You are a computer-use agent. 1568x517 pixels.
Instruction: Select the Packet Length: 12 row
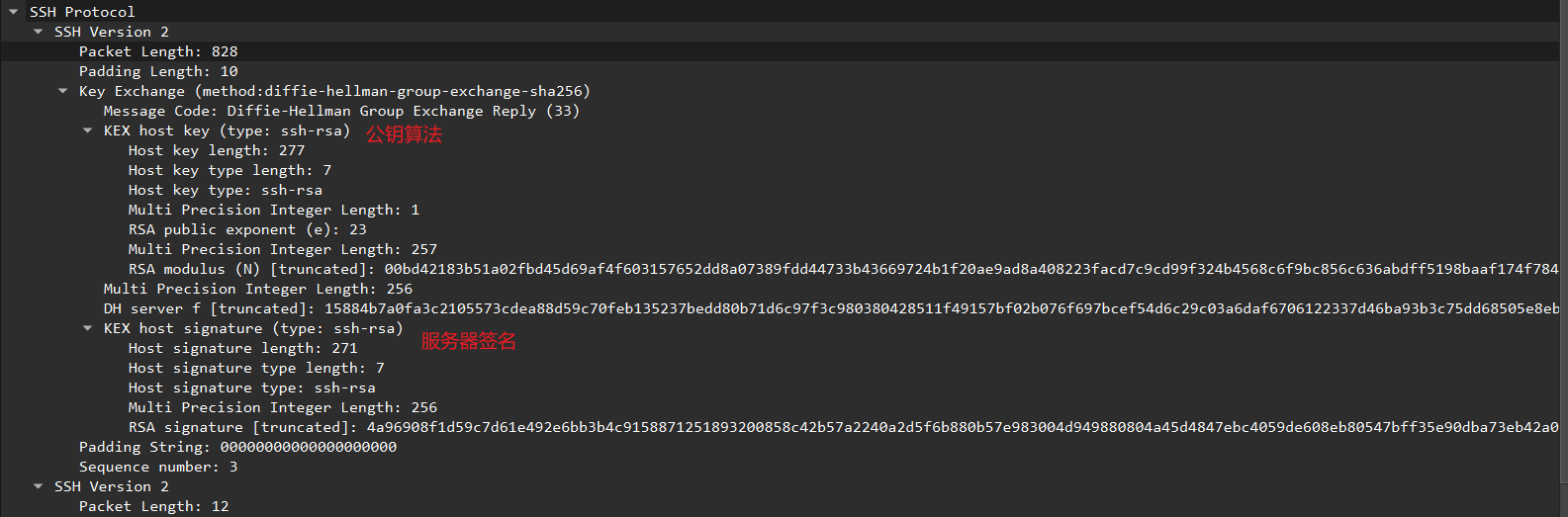coord(153,506)
